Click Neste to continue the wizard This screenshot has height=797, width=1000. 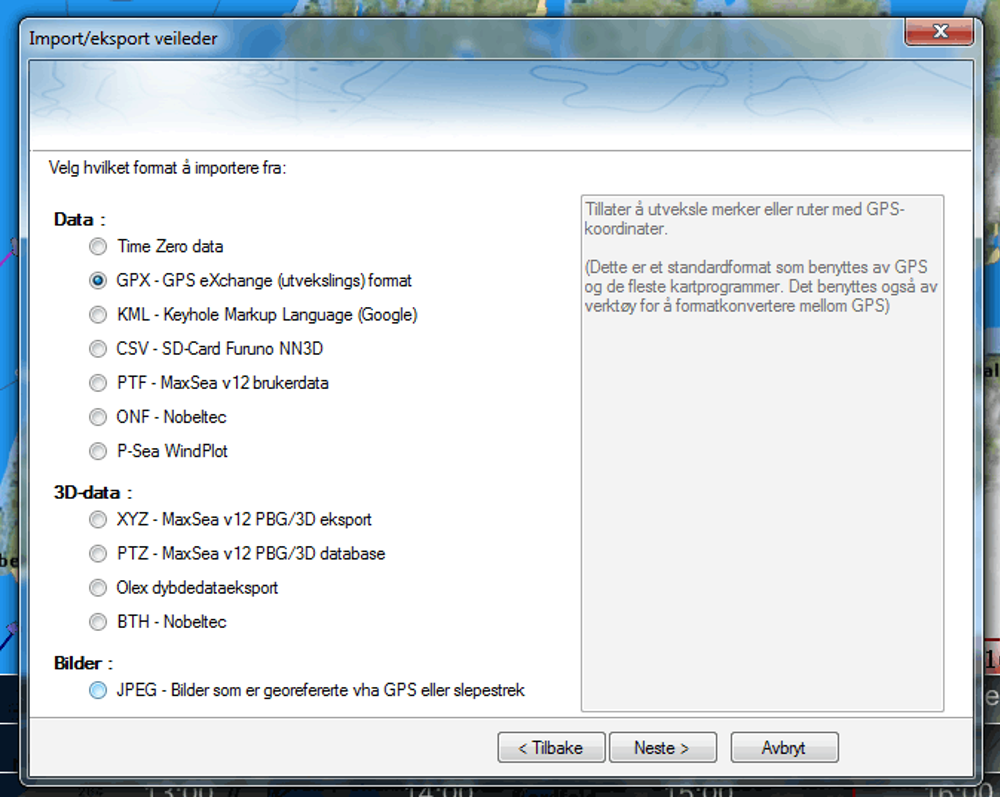pos(661,748)
